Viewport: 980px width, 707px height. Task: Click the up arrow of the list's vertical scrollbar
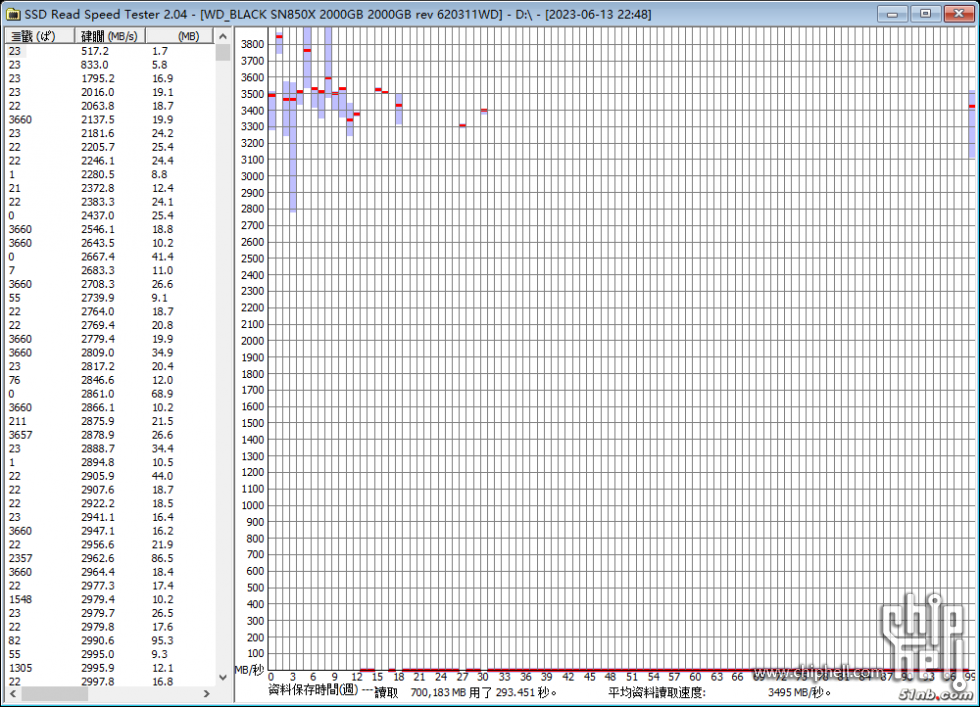222,36
